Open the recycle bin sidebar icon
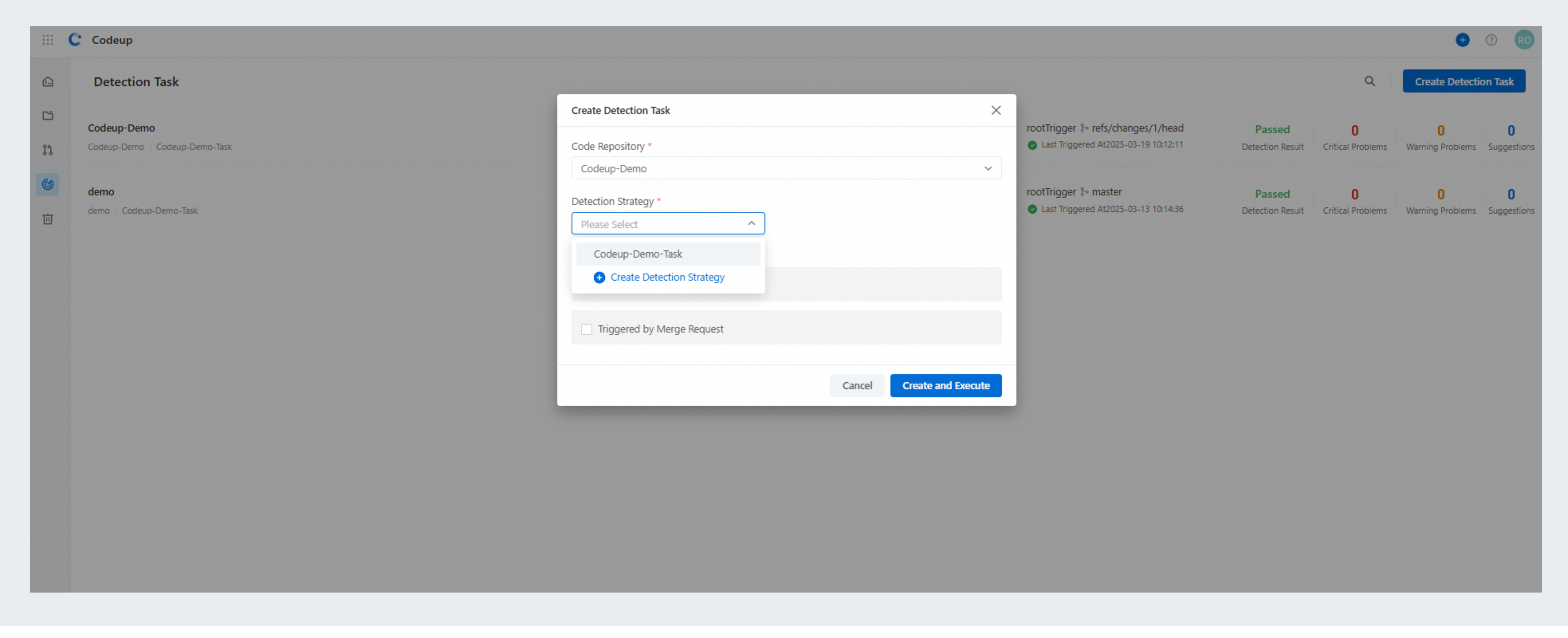1568x638 pixels. click(48, 219)
